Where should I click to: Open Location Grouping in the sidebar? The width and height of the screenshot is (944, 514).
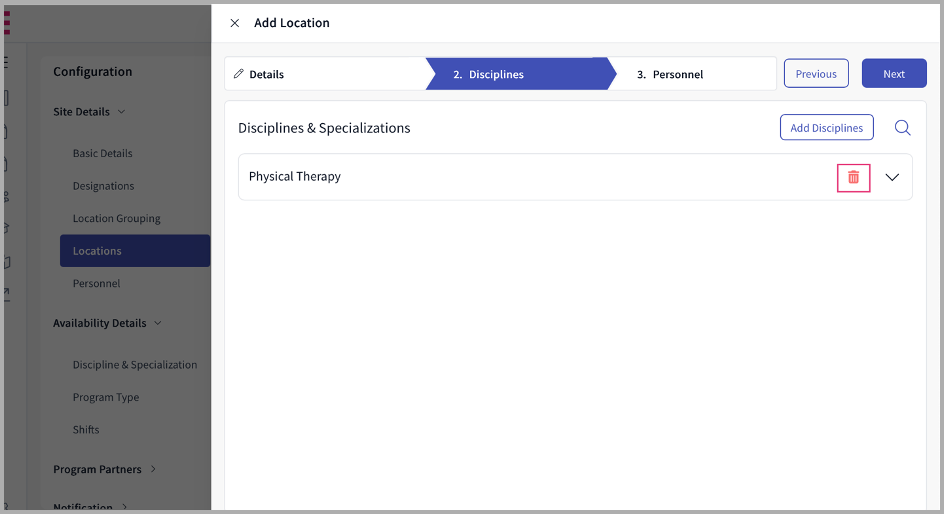click(x=116, y=219)
